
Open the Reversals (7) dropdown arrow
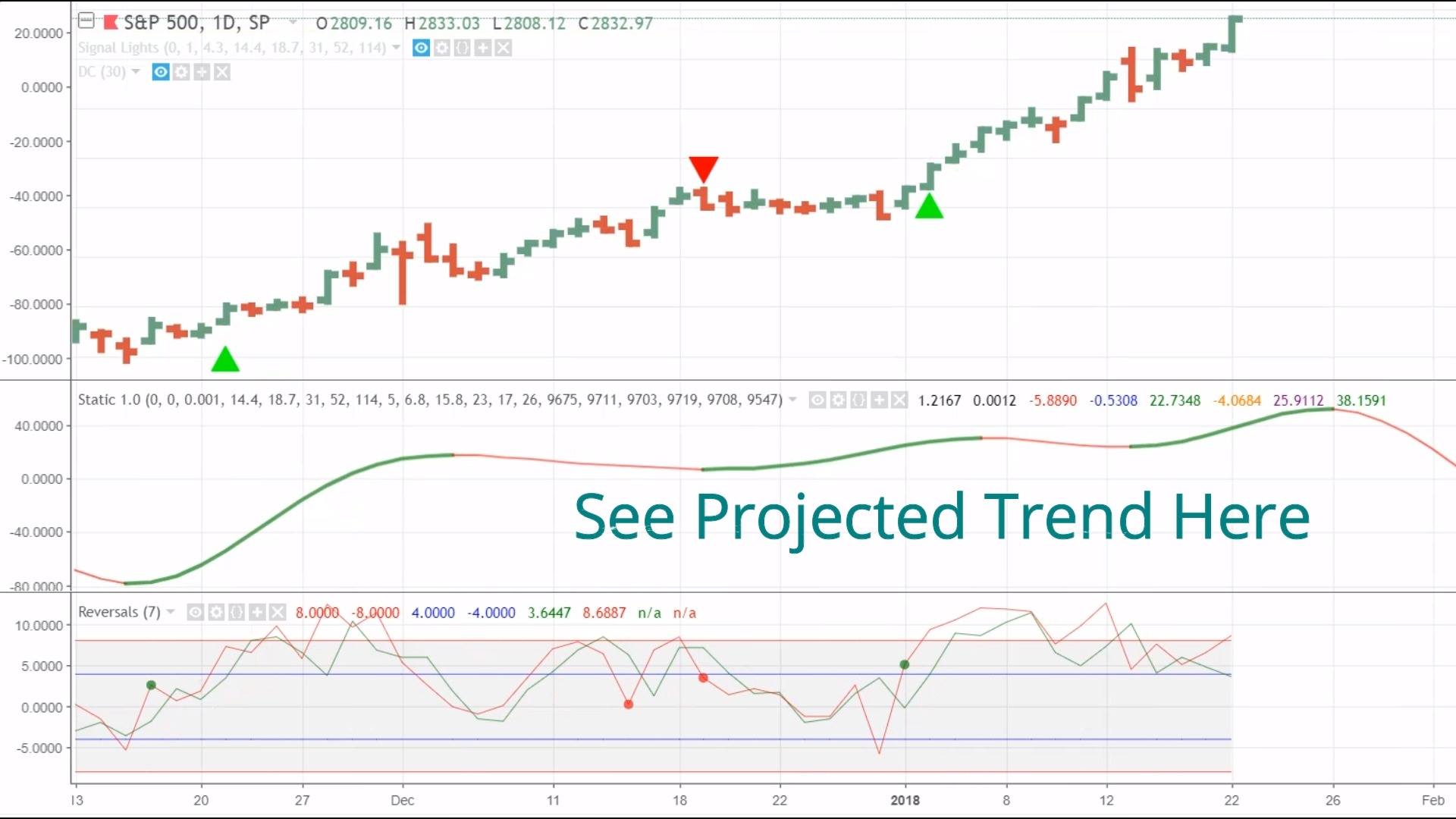(171, 612)
